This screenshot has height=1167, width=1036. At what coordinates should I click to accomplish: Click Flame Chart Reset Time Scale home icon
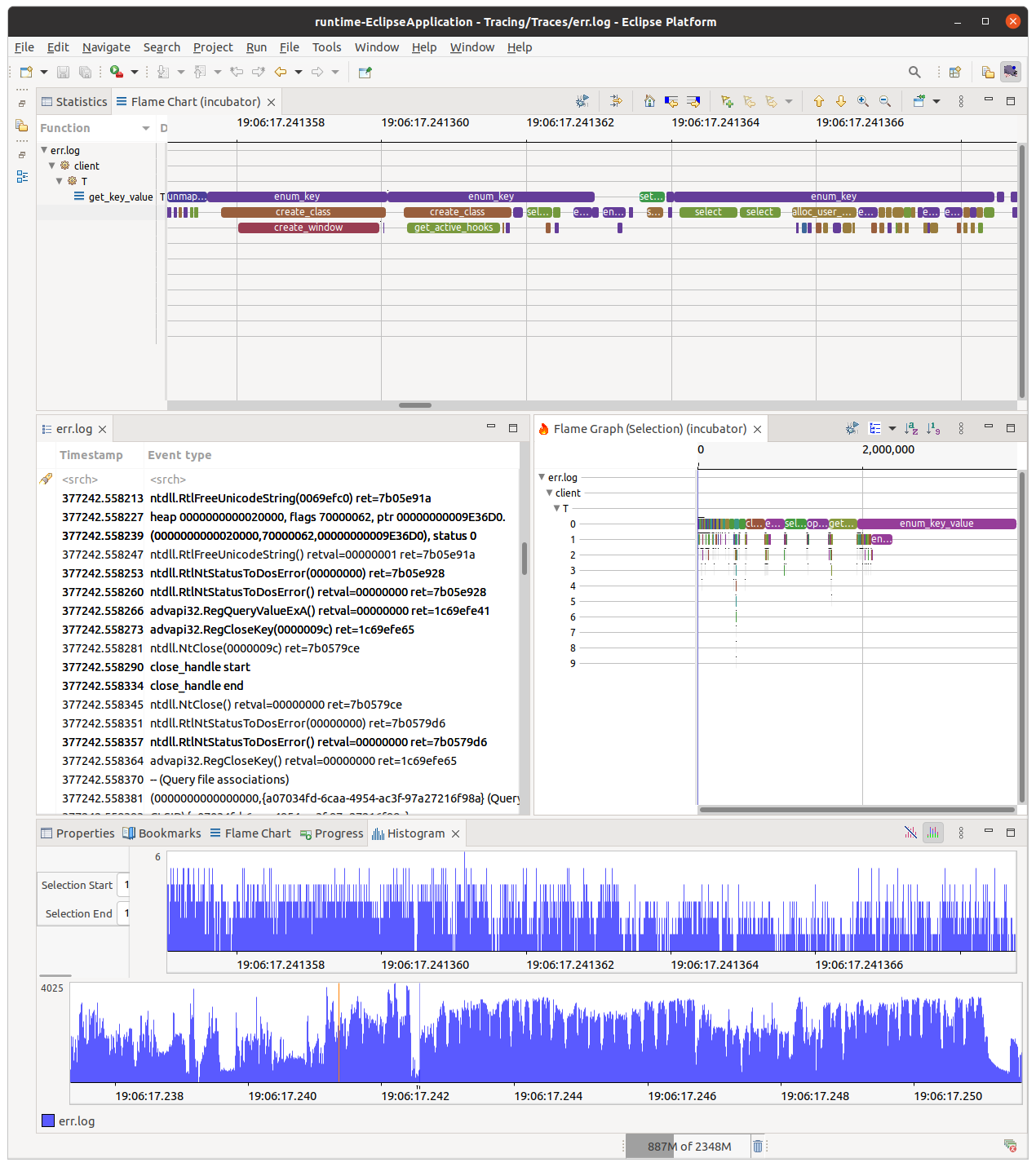[x=649, y=101]
